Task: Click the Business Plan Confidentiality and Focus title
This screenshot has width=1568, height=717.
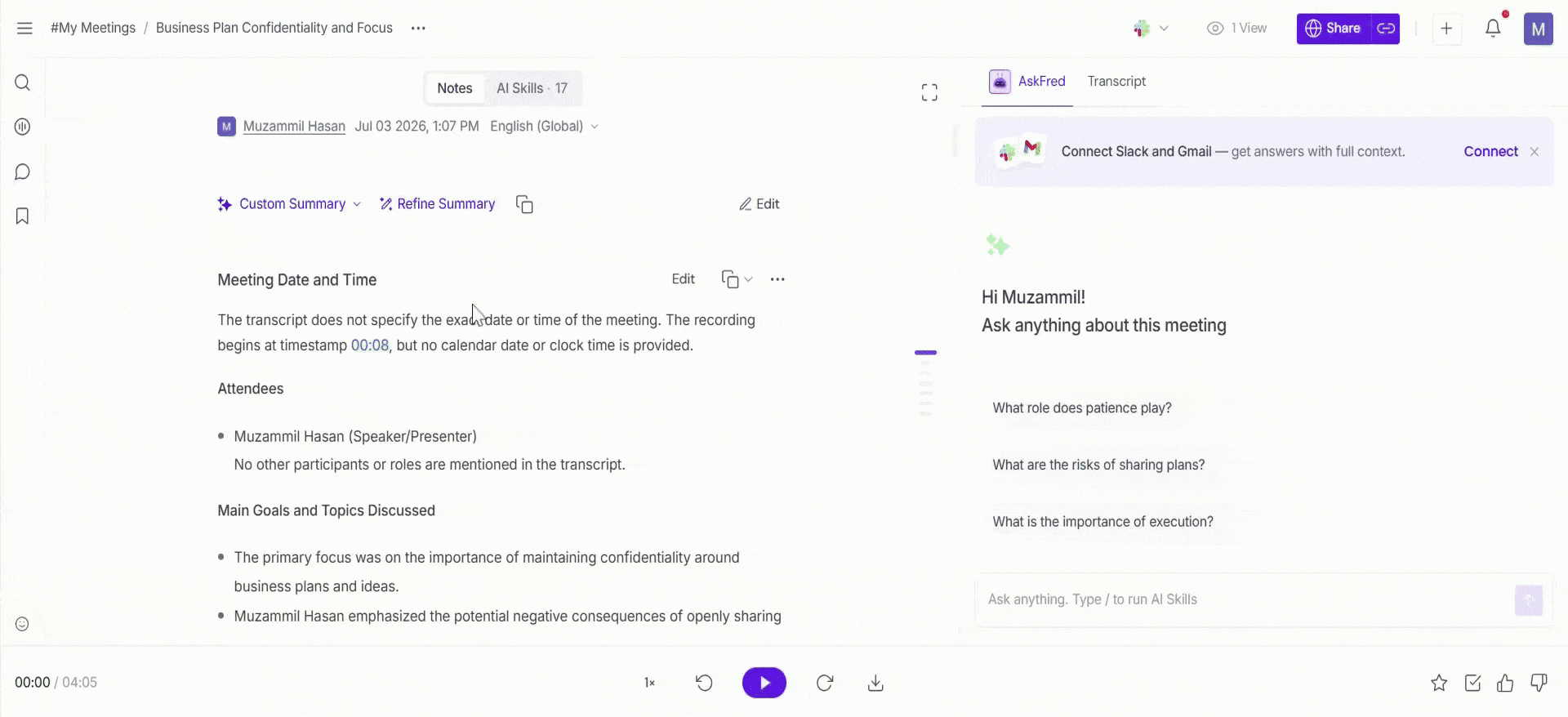Action: click(274, 28)
